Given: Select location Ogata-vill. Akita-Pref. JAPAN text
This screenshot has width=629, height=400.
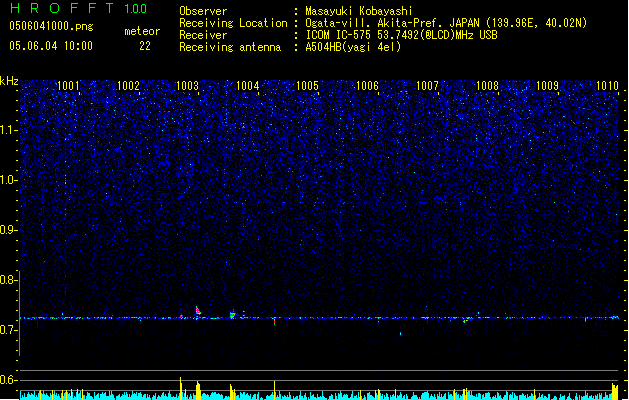Looking at the screenshot, I should click(393, 23).
